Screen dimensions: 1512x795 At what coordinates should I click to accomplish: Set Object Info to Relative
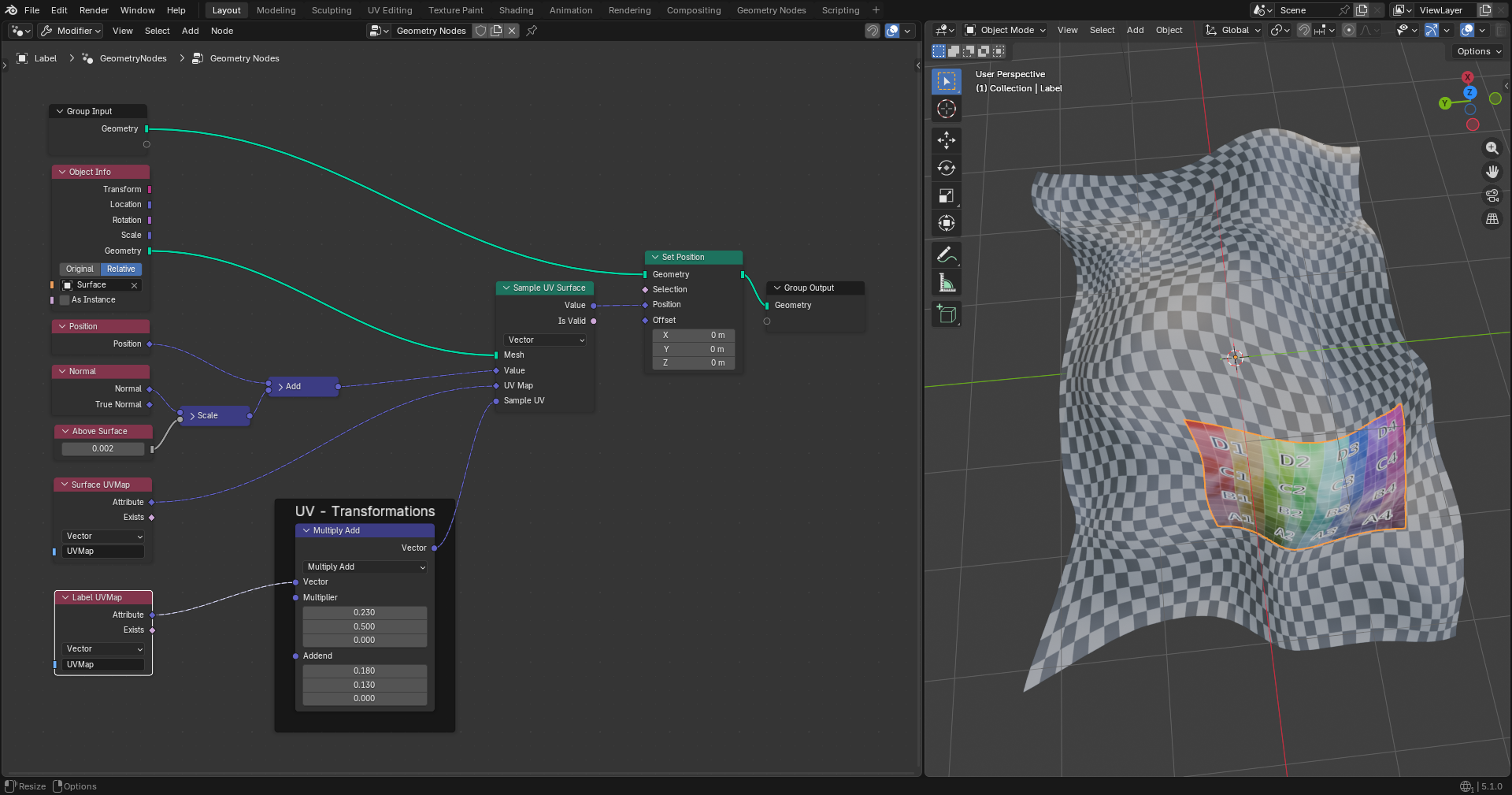coord(121,269)
